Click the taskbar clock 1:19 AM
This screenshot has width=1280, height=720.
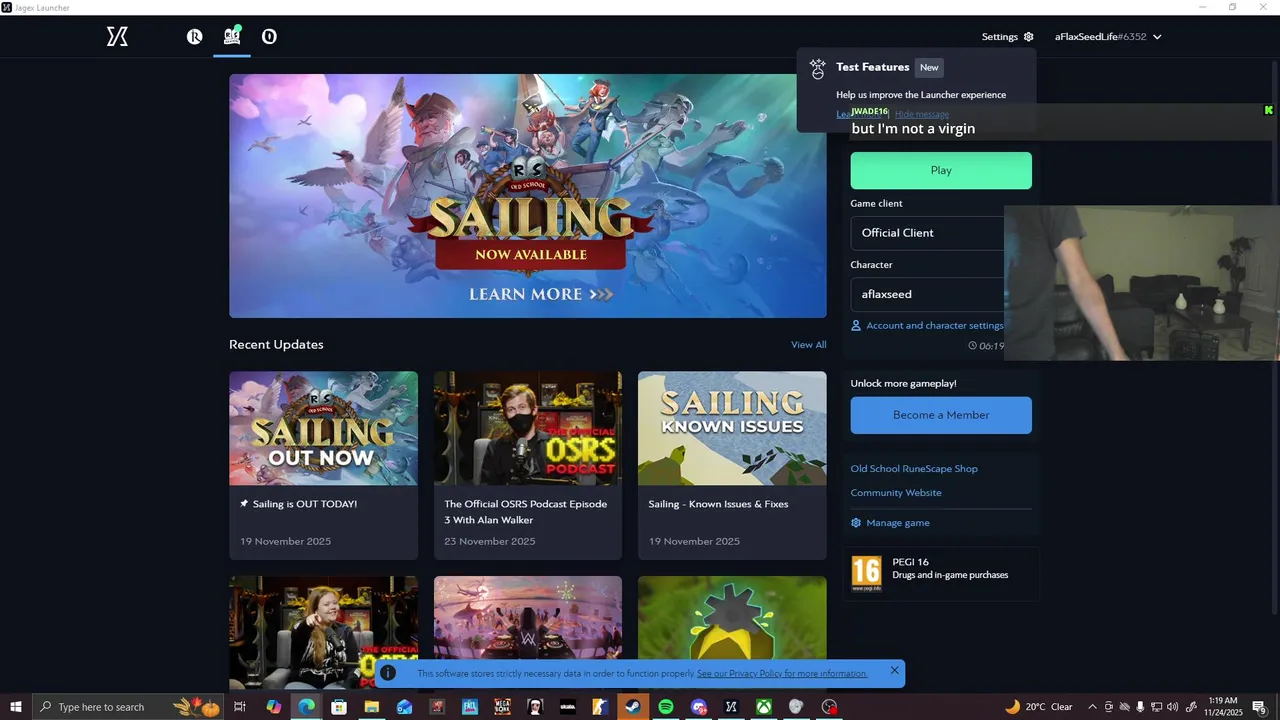pyautogui.click(x=1223, y=707)
